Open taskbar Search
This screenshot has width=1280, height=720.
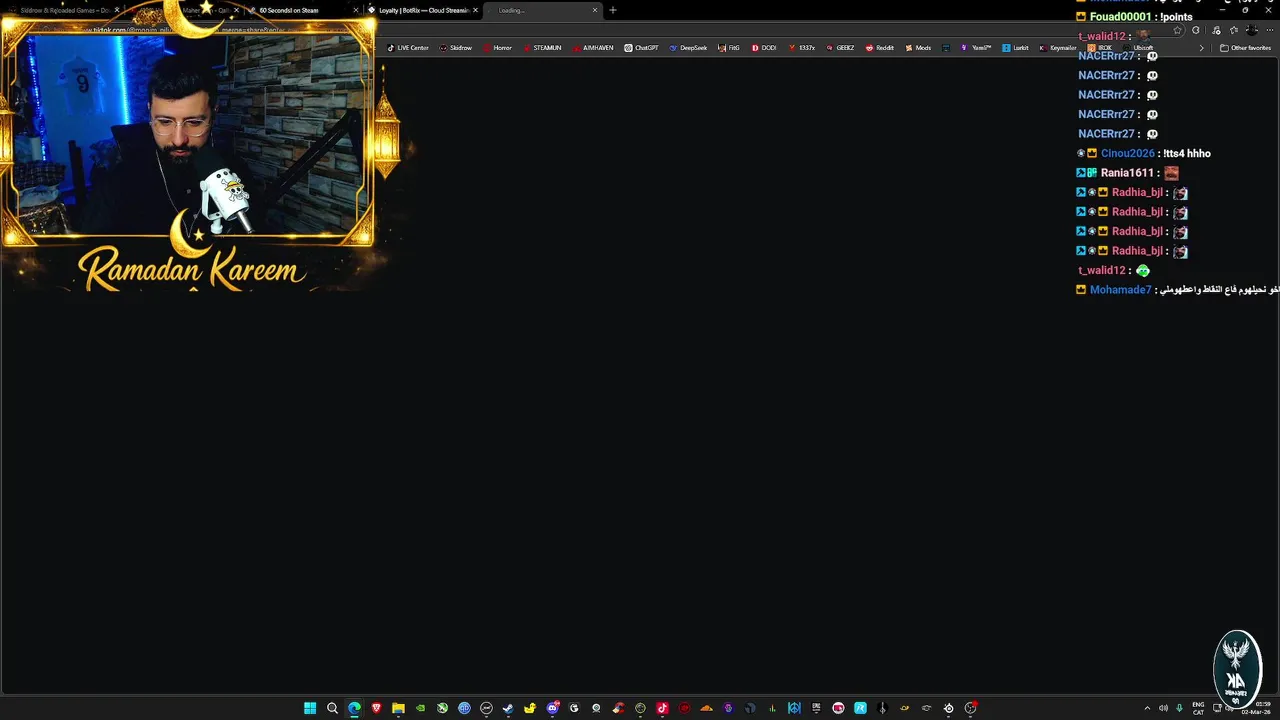[332, 708]
